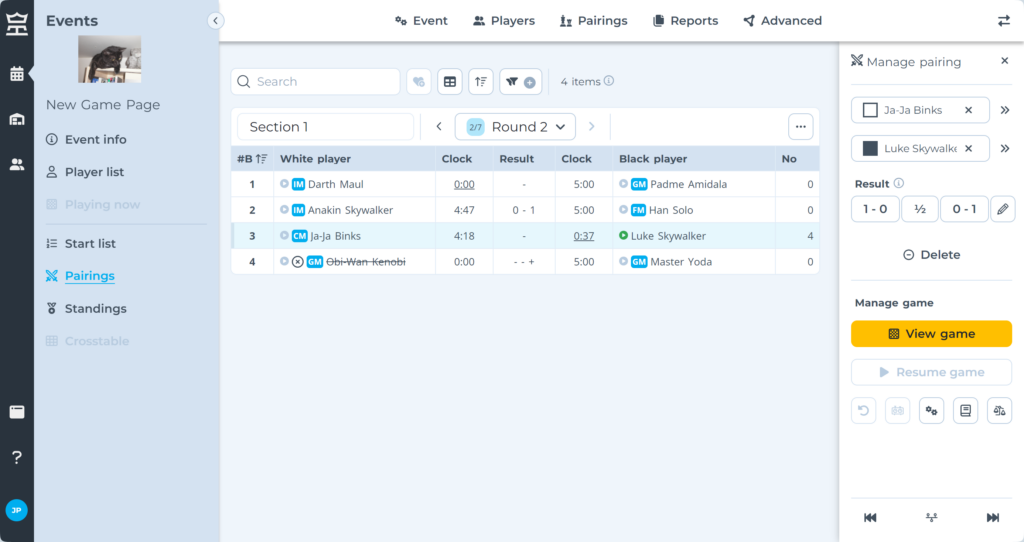Open Event info in the sidebar
Viewport: 1024px width, 542px height.
click(x=86, y=139)
